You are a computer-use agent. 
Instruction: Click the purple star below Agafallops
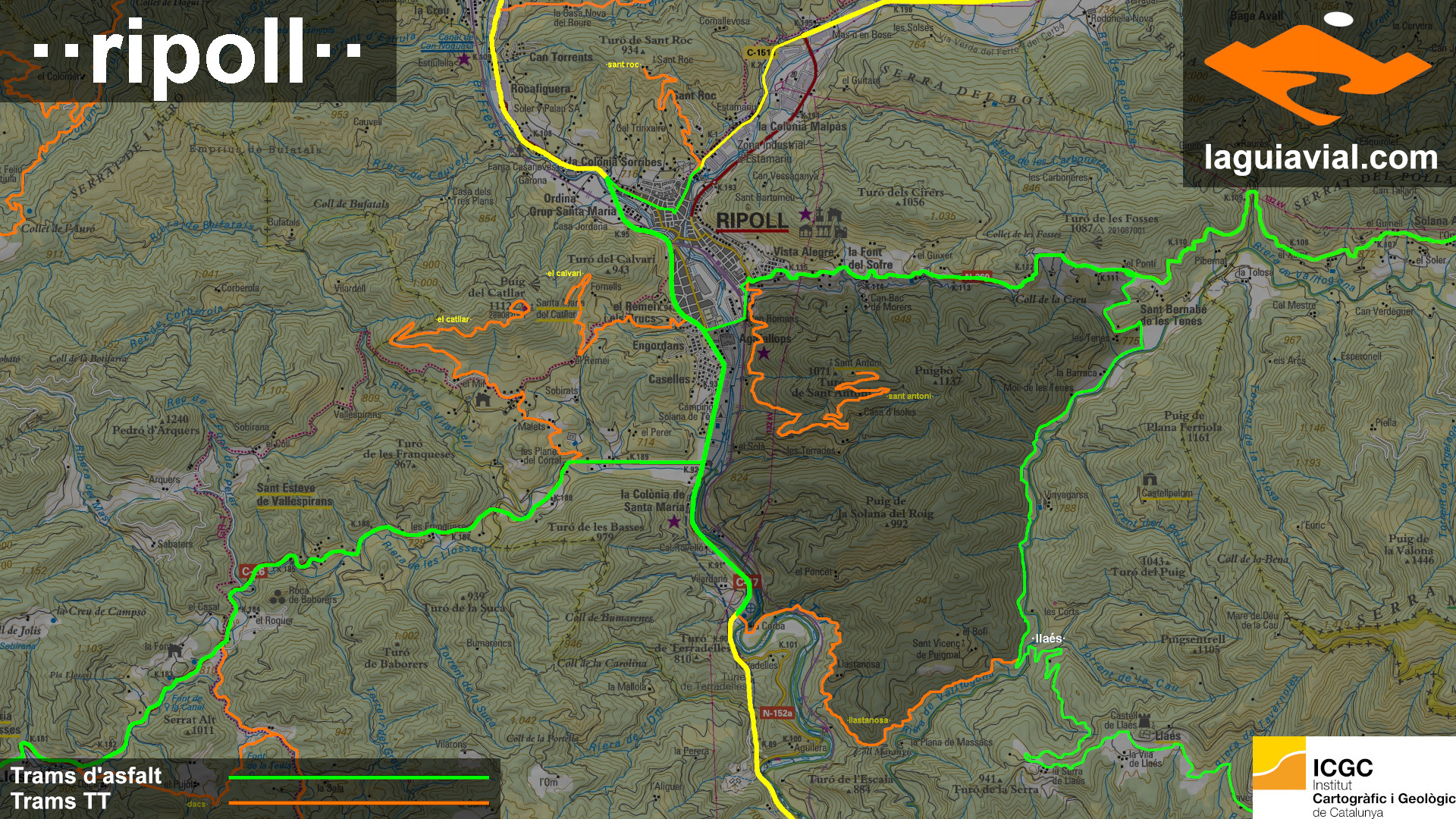pyautogui.click(x=764, y=353)
